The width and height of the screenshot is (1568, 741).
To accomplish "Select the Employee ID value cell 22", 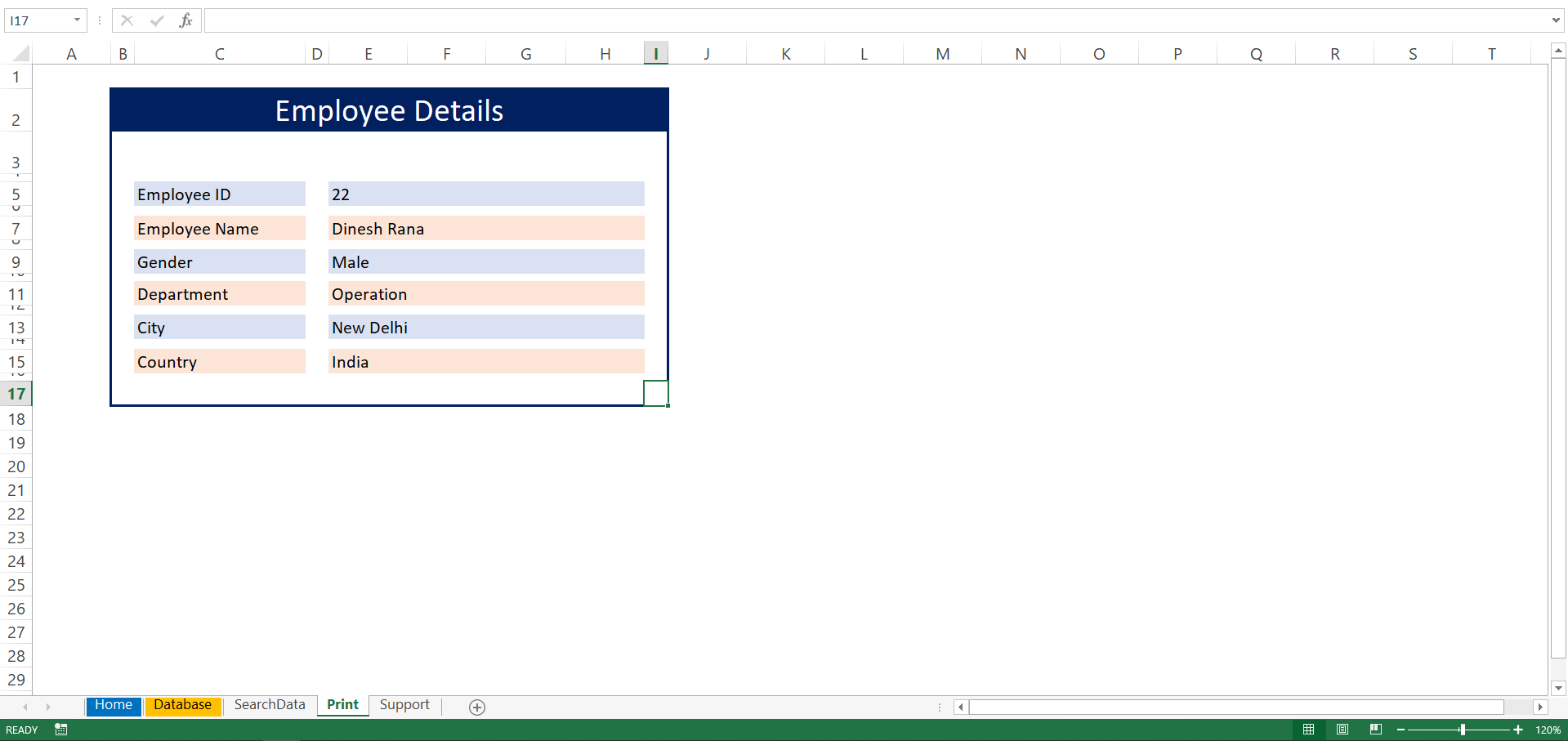I will pos(486,194).
